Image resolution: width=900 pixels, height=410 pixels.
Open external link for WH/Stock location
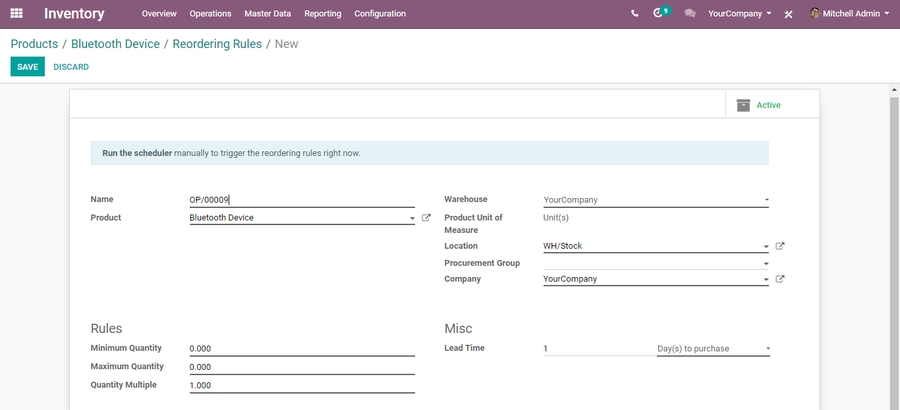[780, 246]
